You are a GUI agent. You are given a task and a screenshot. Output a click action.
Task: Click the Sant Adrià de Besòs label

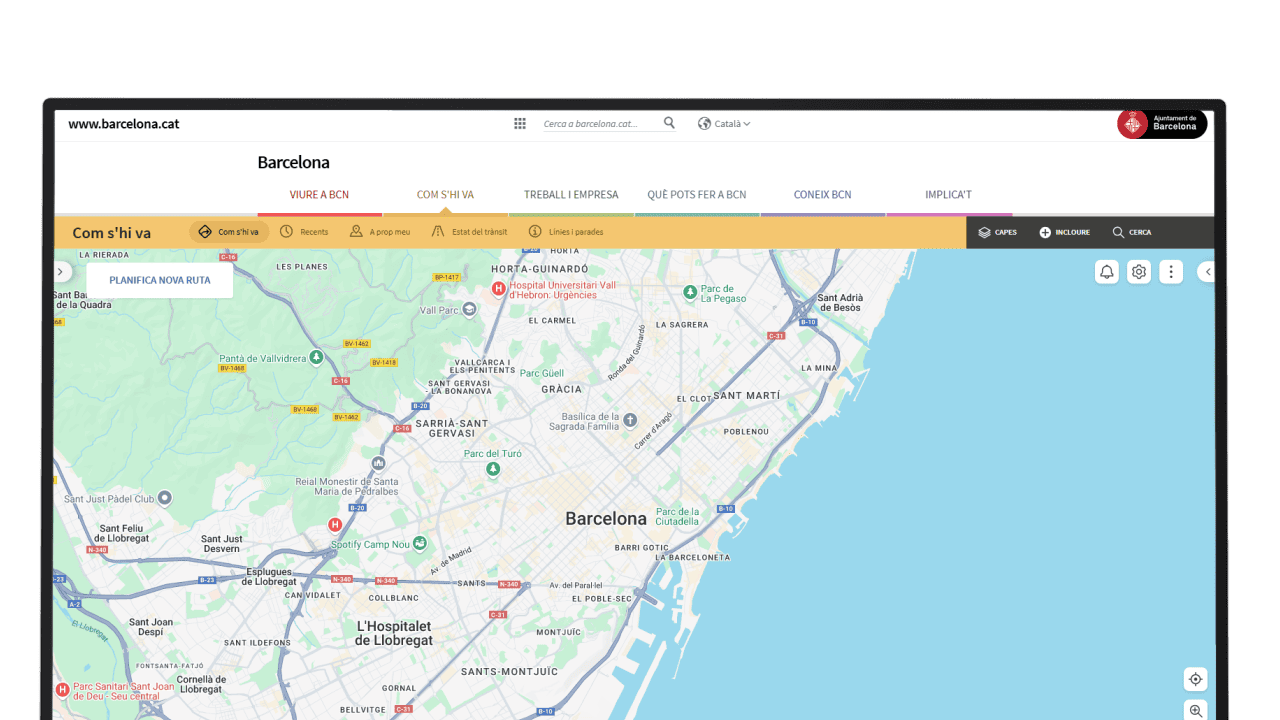pyautogui.click(x=840, y=302)
